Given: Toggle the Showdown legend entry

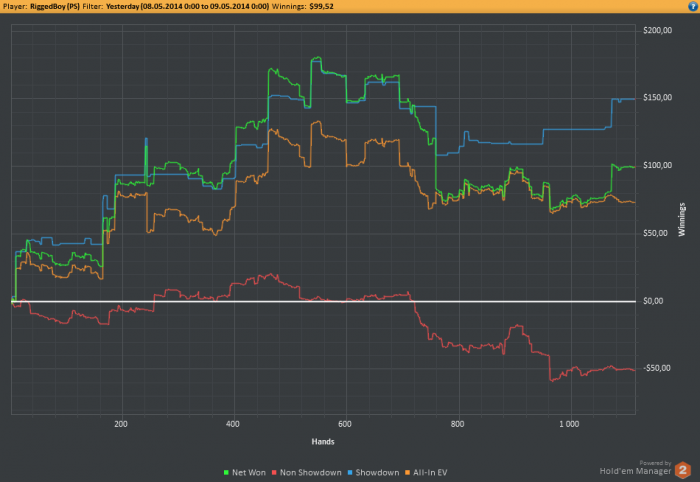Looking at the screenshot, I should coord(373,472).
